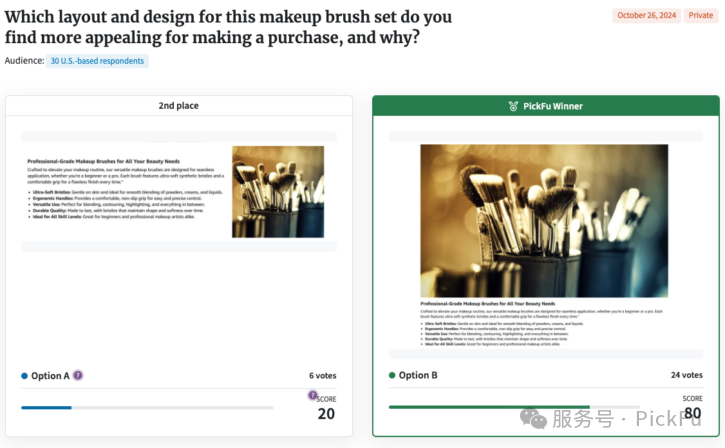725x448 pixels.
Task: Click the 2nd place header
Action: point(179,105)
